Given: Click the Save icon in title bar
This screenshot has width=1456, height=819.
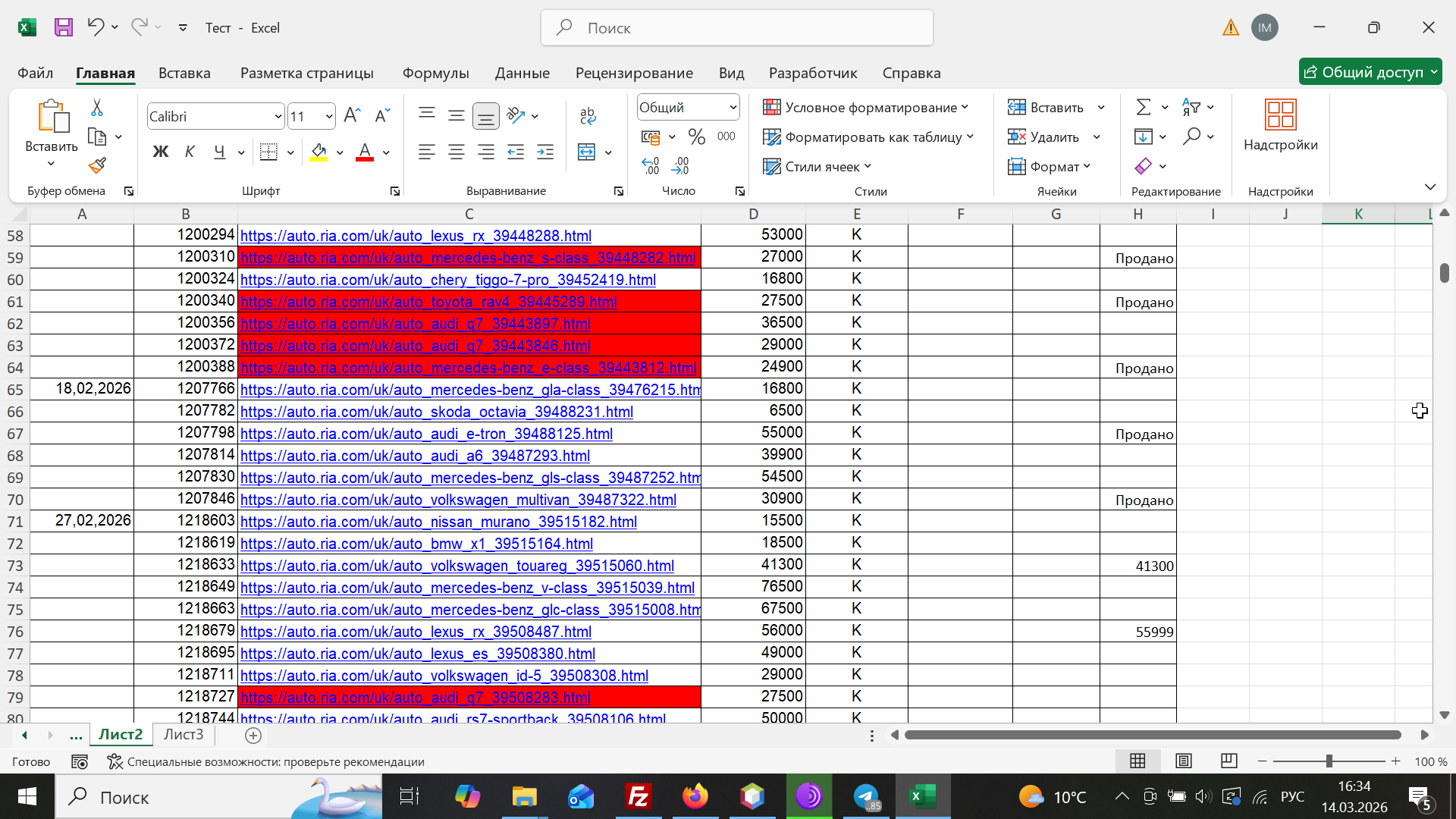Looking at the screenshot, I should (64, 28).
